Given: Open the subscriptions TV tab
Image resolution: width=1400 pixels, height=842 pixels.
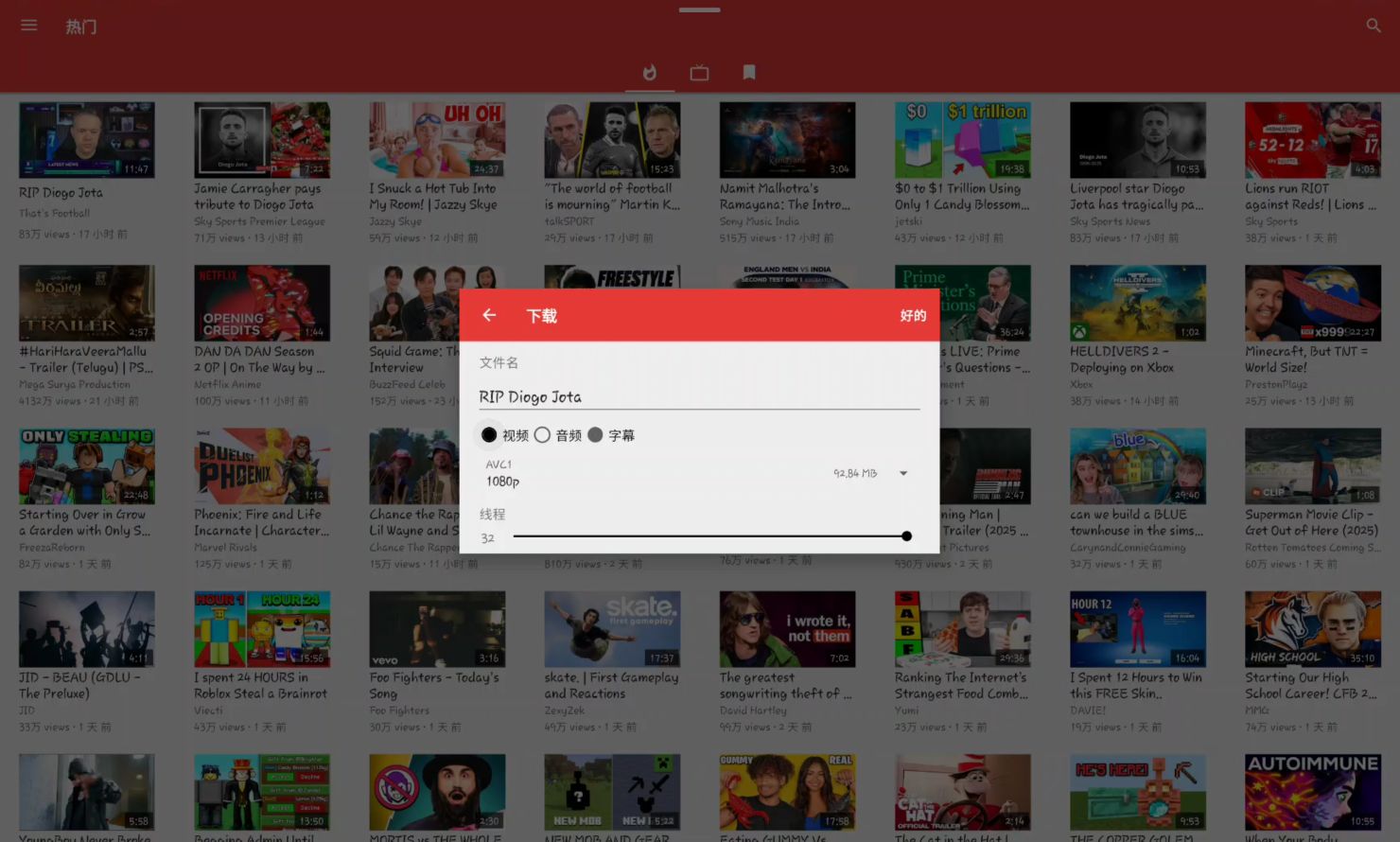Looking at the screenshot, I should click(699, 73).
